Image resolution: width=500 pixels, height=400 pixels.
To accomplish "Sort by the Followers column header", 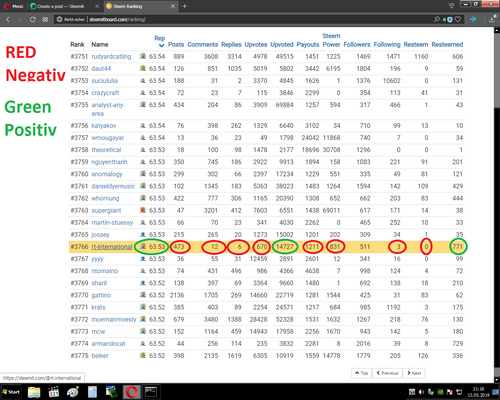I will [357, 44].
